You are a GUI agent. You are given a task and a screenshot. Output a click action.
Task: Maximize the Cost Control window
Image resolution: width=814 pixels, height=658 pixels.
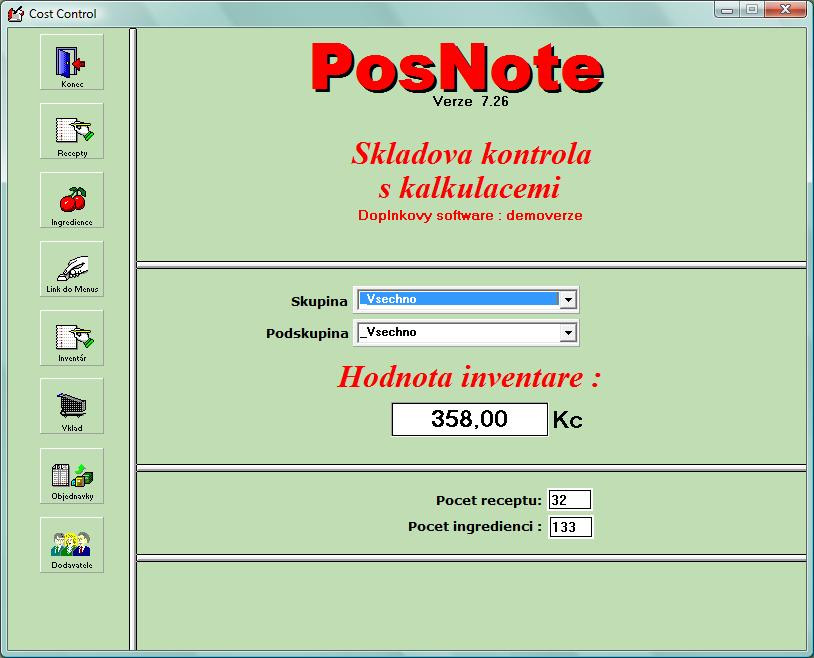[751, 9]
